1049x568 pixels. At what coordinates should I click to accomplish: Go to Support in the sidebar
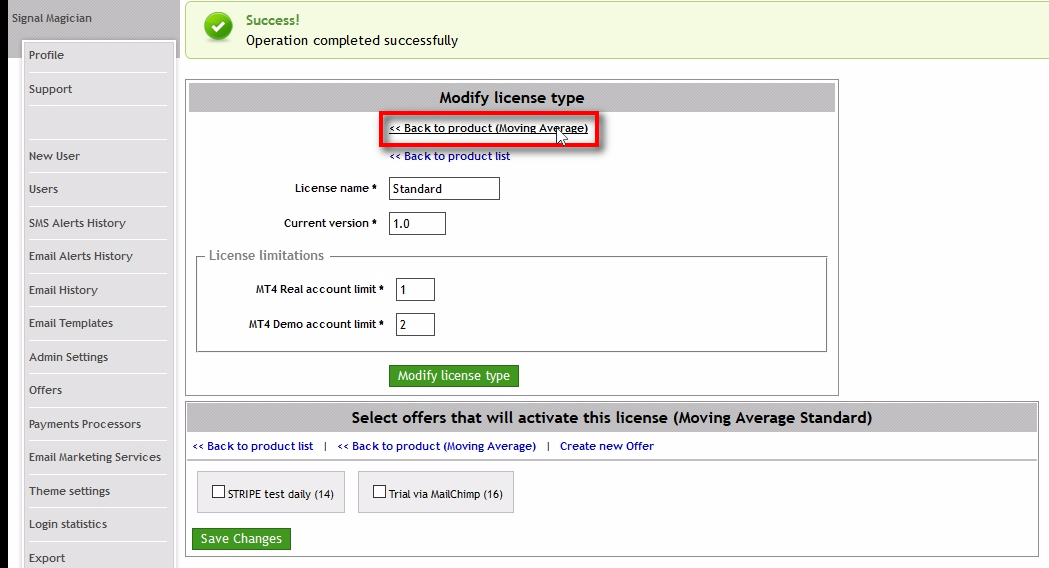coord(50,89)
